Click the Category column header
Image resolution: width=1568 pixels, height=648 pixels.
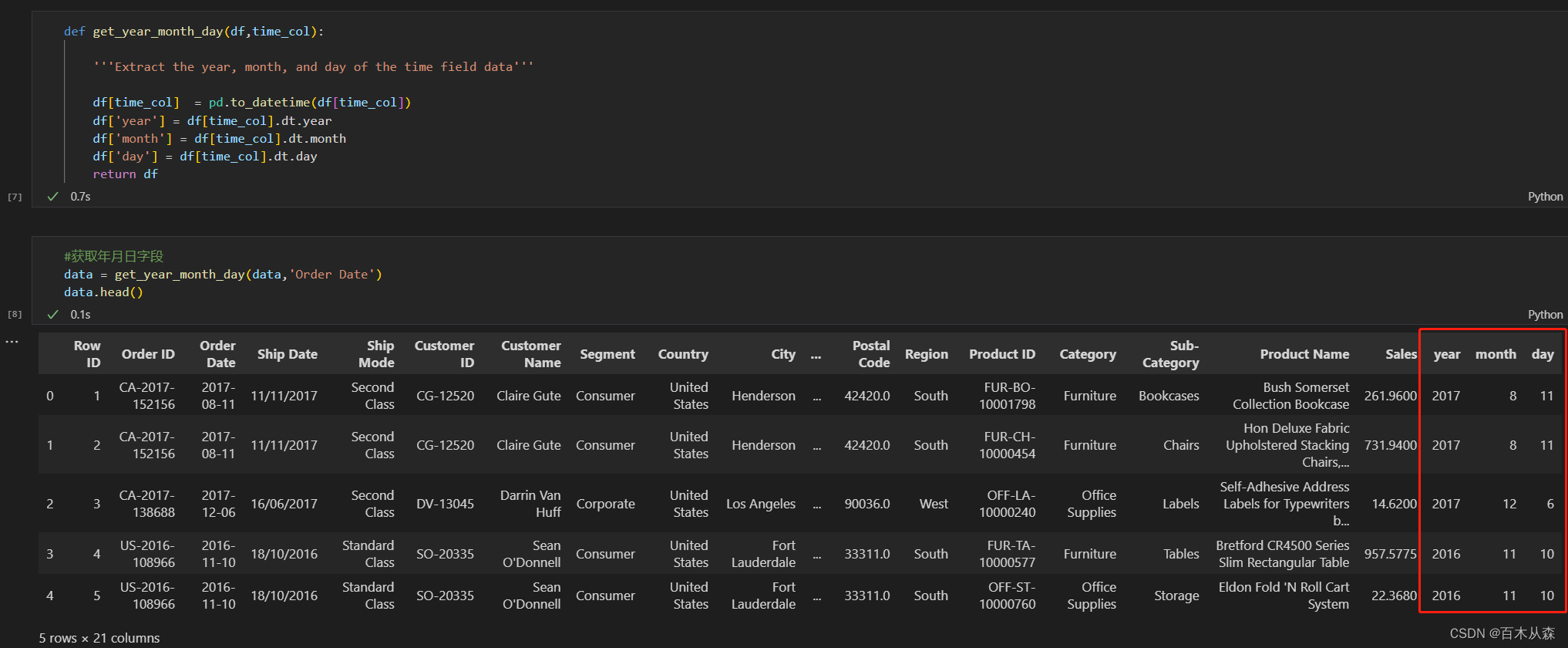tap(1088, 354)
